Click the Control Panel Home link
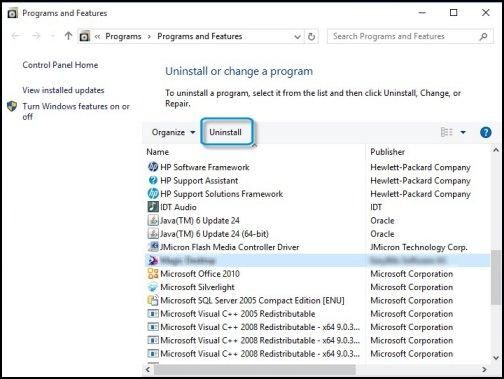 click(x=60, y=65)
